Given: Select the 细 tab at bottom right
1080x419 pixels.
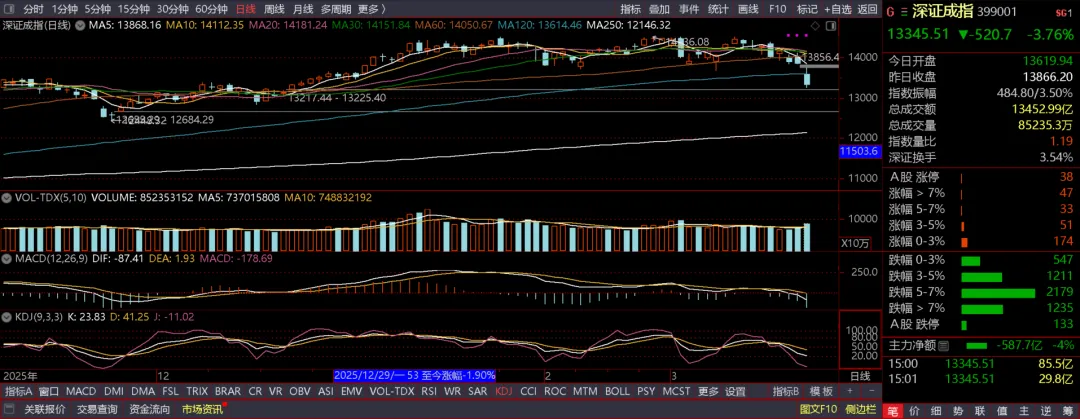Looking at the screenshot, I should coord(935,410).
